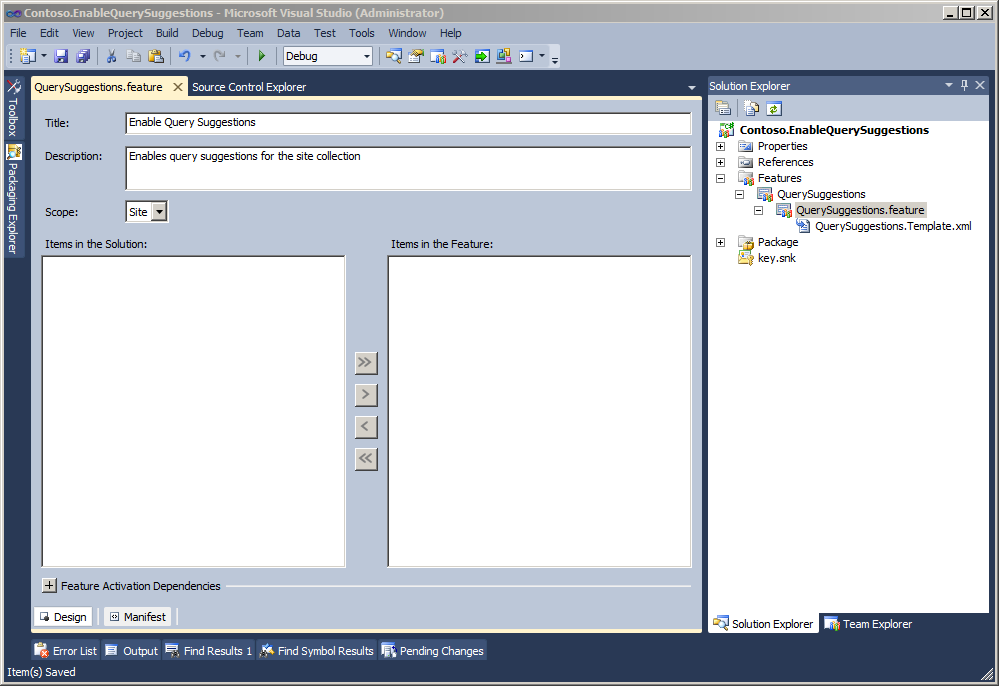Open the Edit menu
Screen dimensions: 999x686
click(x=49, y=33)
